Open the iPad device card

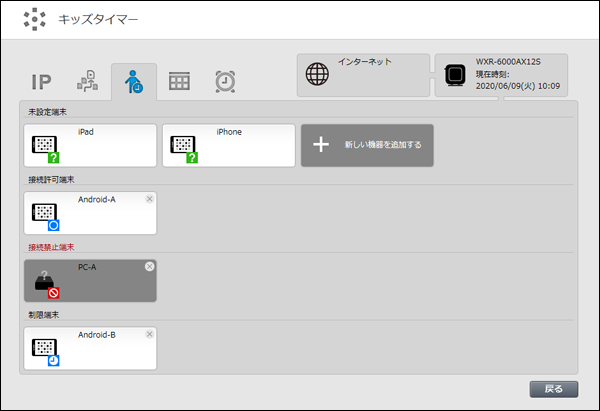click(90, 145)
